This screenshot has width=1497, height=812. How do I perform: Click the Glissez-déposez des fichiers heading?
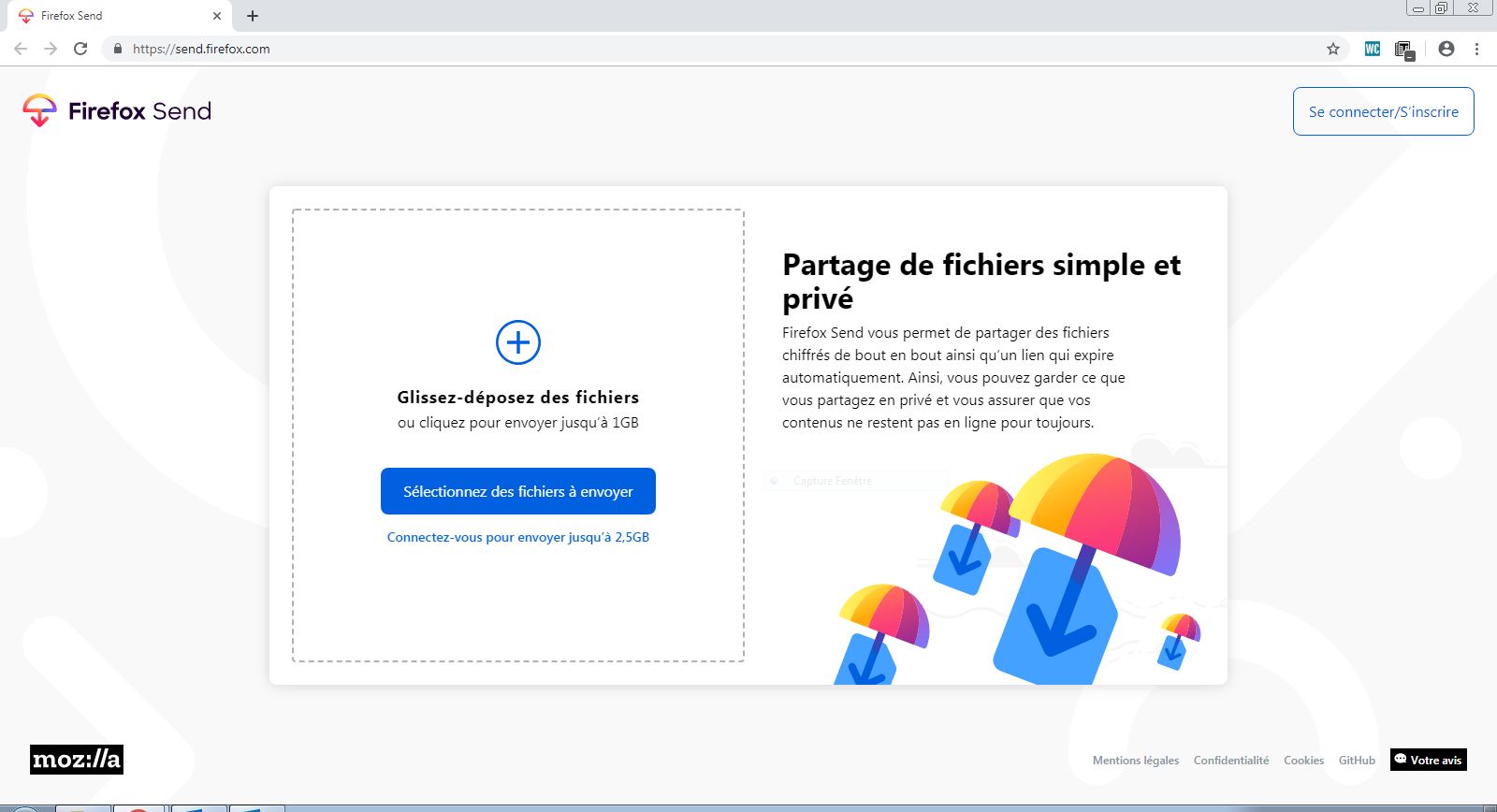[x=518, y=398]
